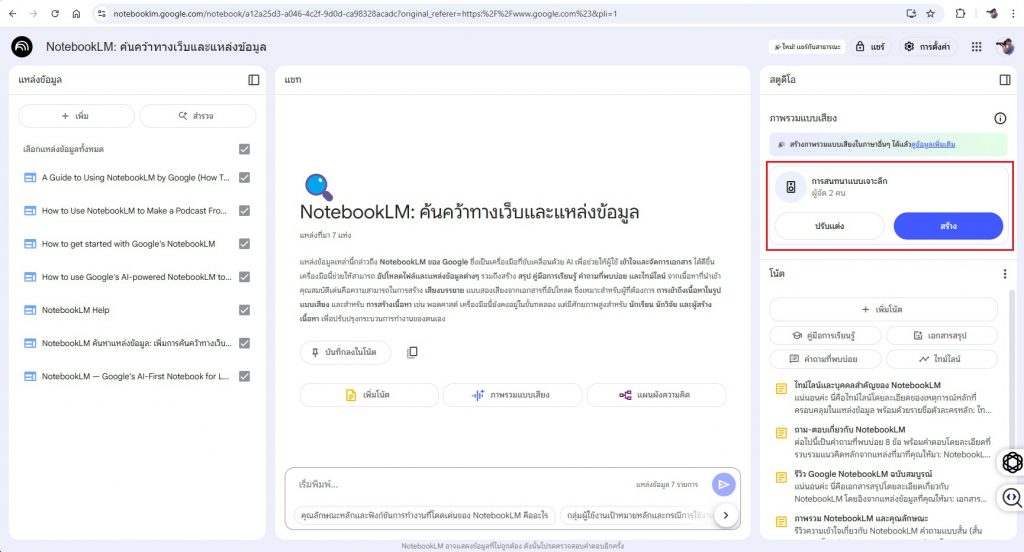Click chat input field เริ่มพิมพ์
Image resolution: width=1024 pixels, height=552 pixels.
click(464, 484)
